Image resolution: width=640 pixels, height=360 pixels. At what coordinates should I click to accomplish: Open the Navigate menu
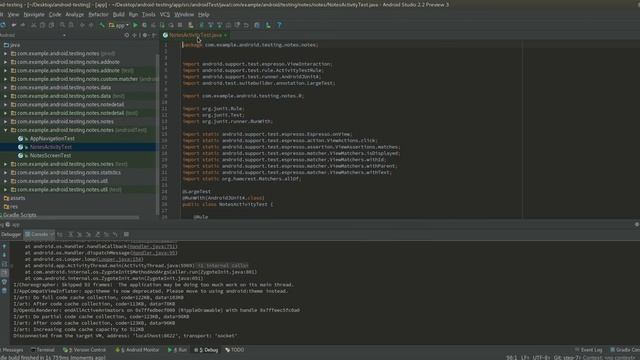(x=34, y=15)
